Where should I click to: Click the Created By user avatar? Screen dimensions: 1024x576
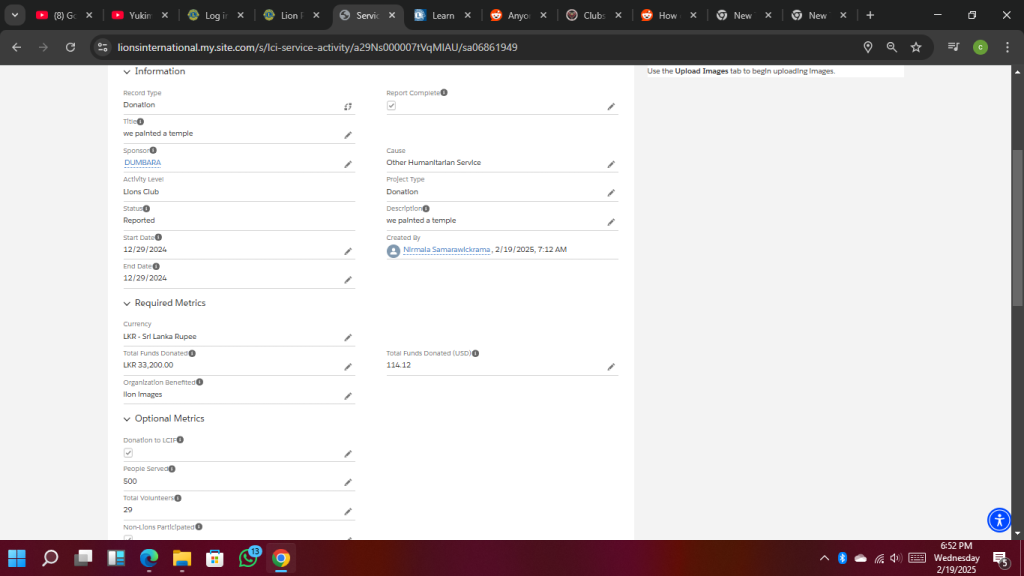(x=393, y=251)
